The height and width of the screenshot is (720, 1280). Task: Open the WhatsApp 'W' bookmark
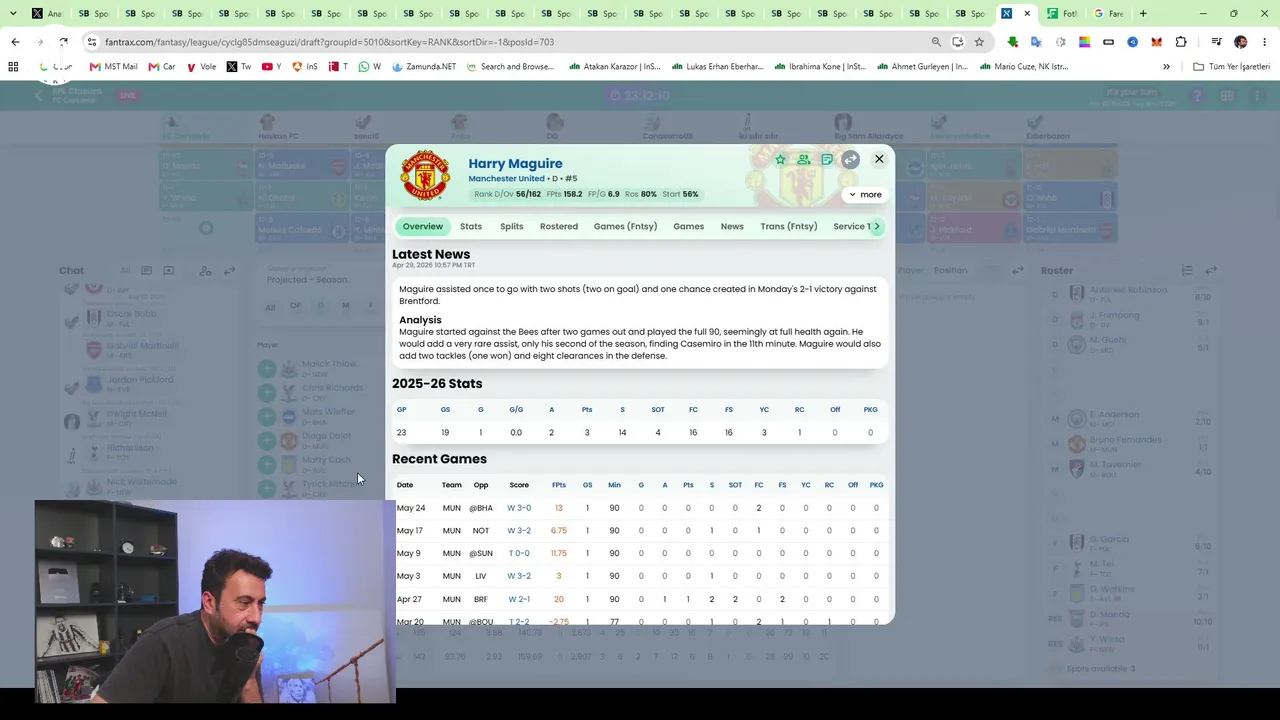coord(369,67)
